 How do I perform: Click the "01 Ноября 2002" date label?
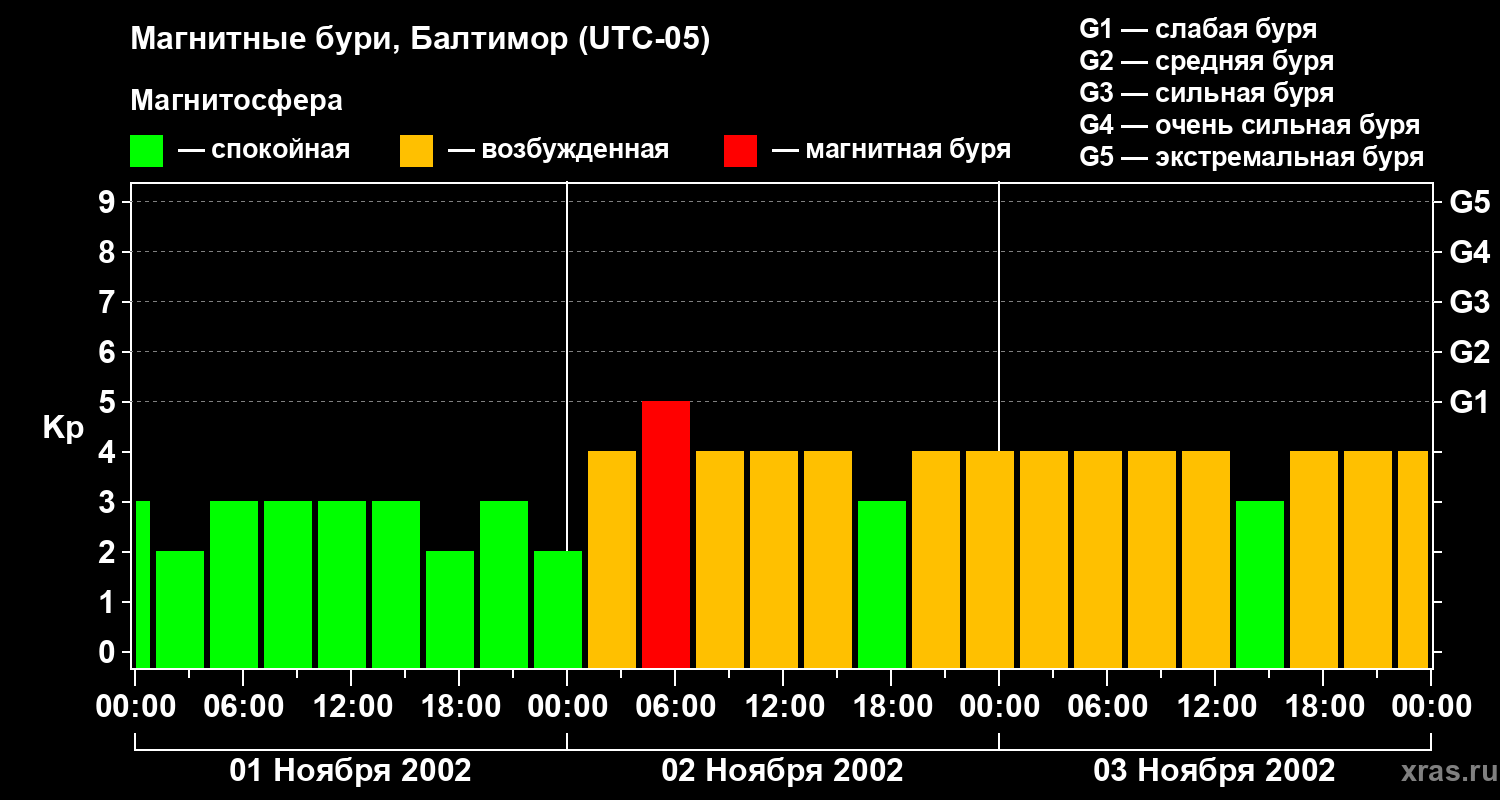(x=350, y=771)
